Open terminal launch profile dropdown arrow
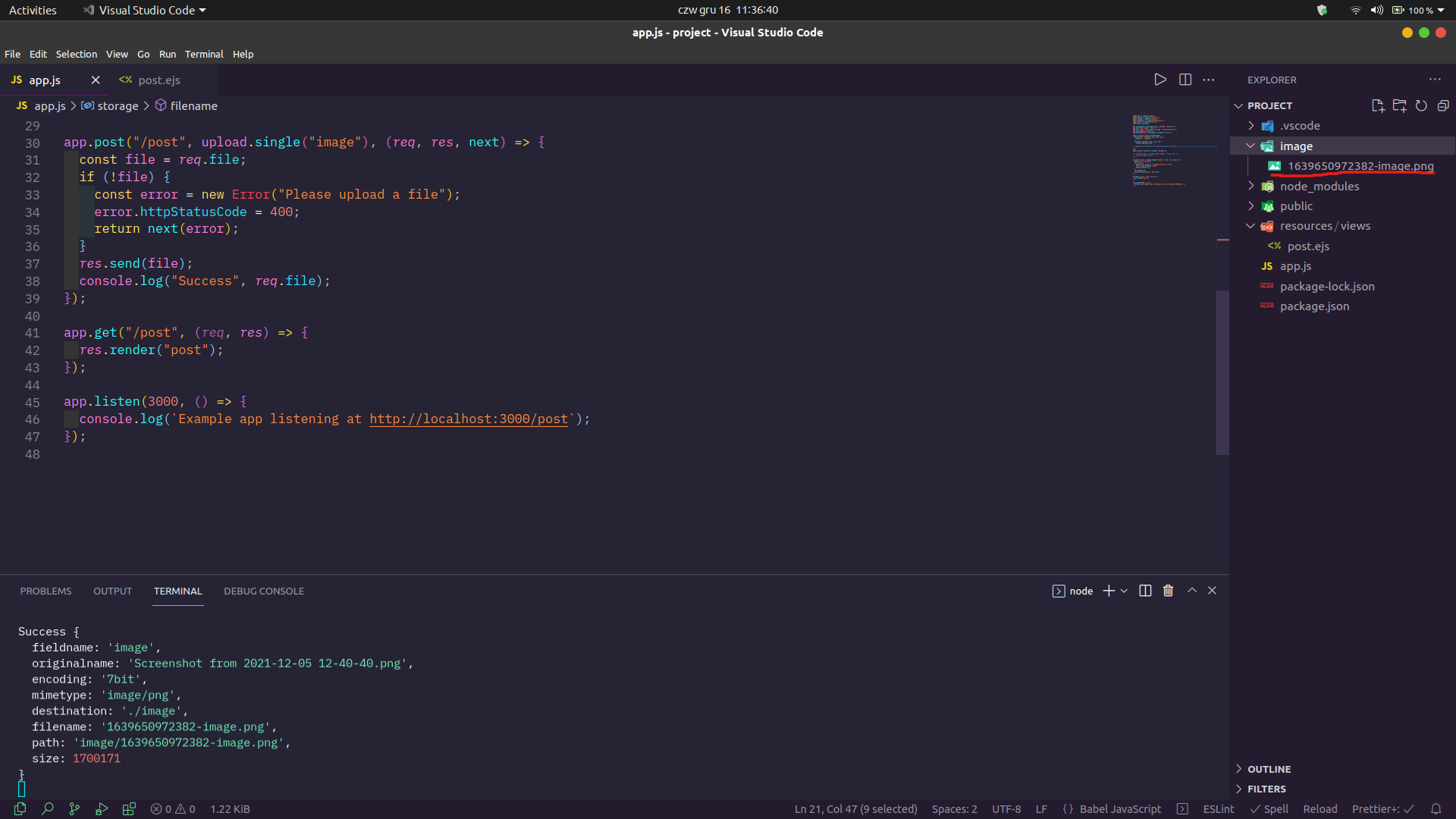Screen dimensions: 1456x819 pyautogui.click(x=1124, y=591)
